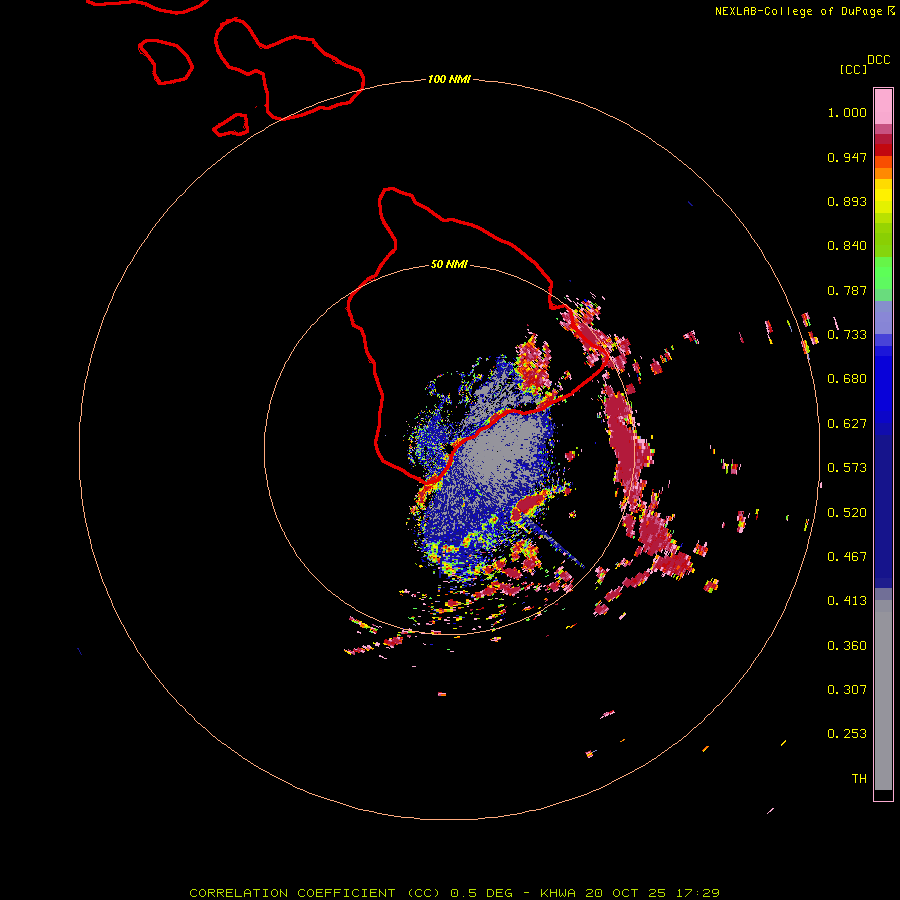Click the 0.360 value on the color scale
Viewport: 900px width, 900px height.
click(847, 646)
